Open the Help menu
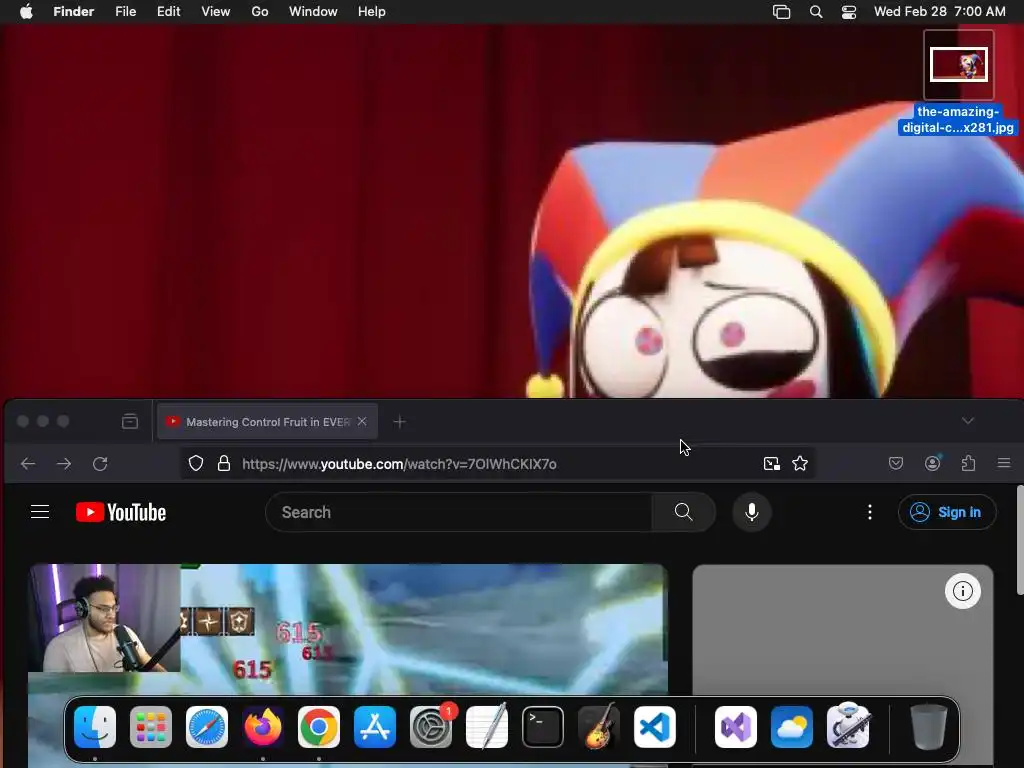Viewport: 1024px width, 768px height. pos(372,12)
